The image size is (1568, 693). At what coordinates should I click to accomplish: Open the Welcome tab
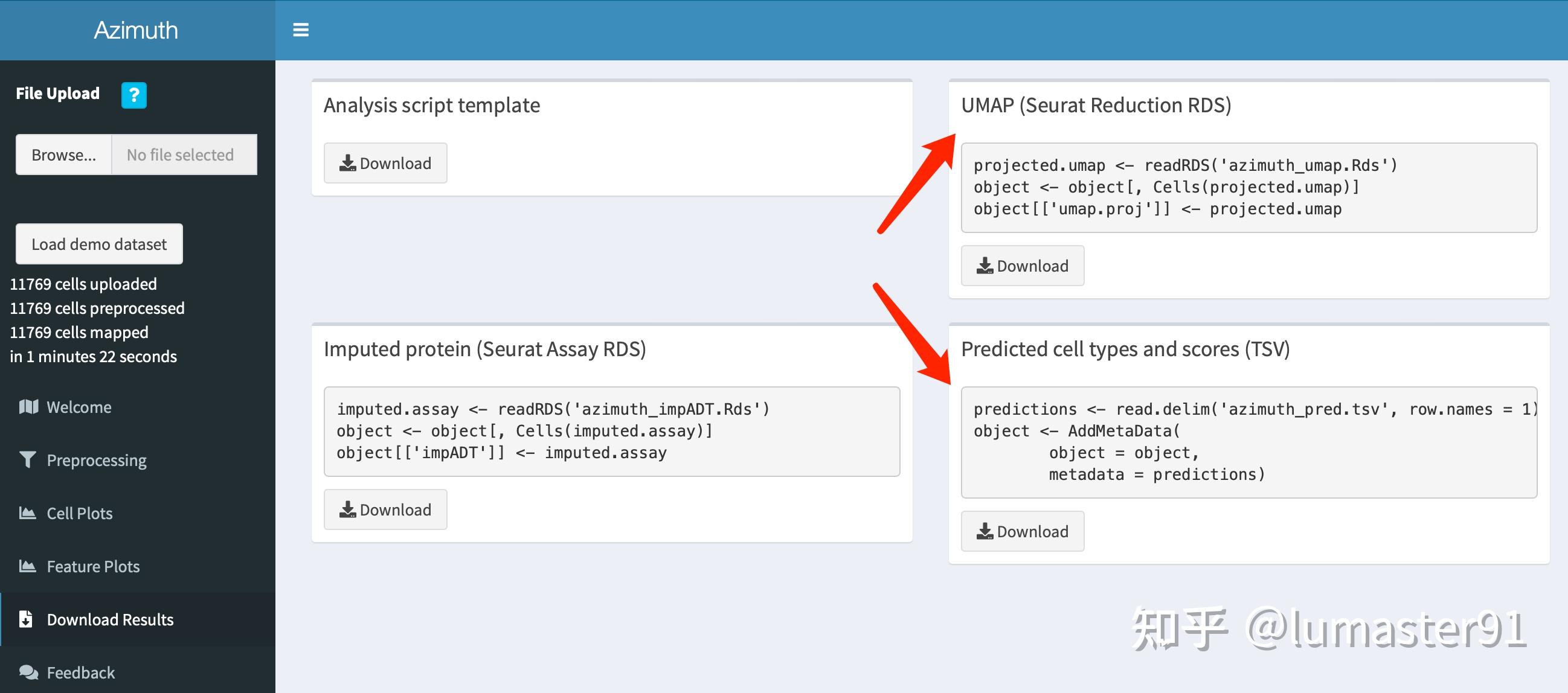point(79,407)
